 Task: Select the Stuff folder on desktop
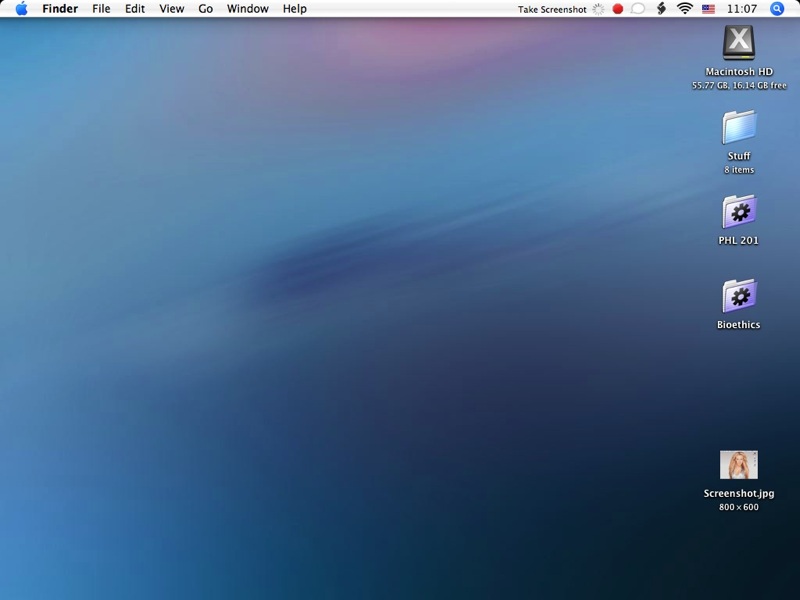(x=739, y=128)
